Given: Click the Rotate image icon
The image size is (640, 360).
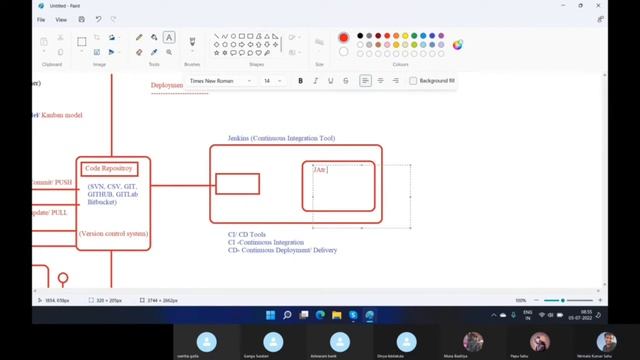Looking at the screenshot, I should [x=111, y=38].
